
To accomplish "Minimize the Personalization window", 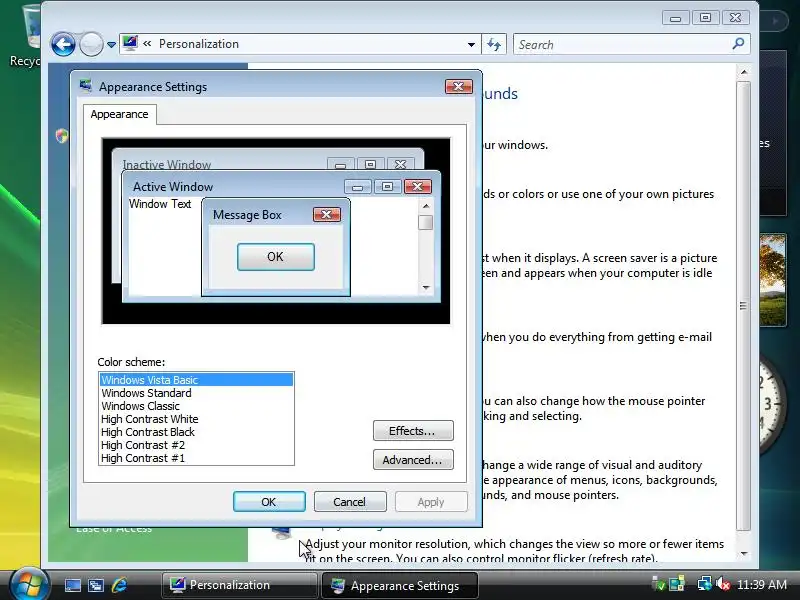I will click(676, 18).
